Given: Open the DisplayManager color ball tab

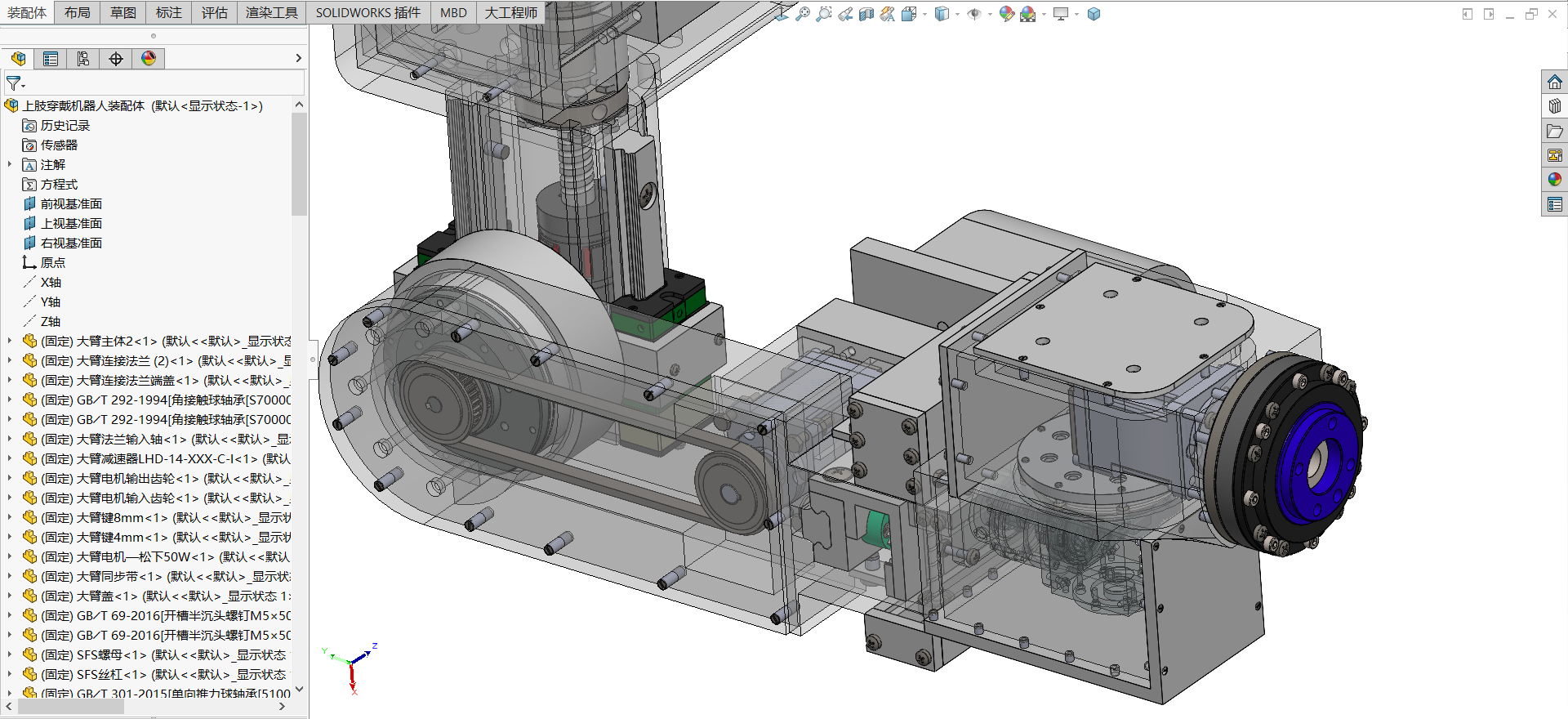Looking at the screenshot, I should 149,59.
